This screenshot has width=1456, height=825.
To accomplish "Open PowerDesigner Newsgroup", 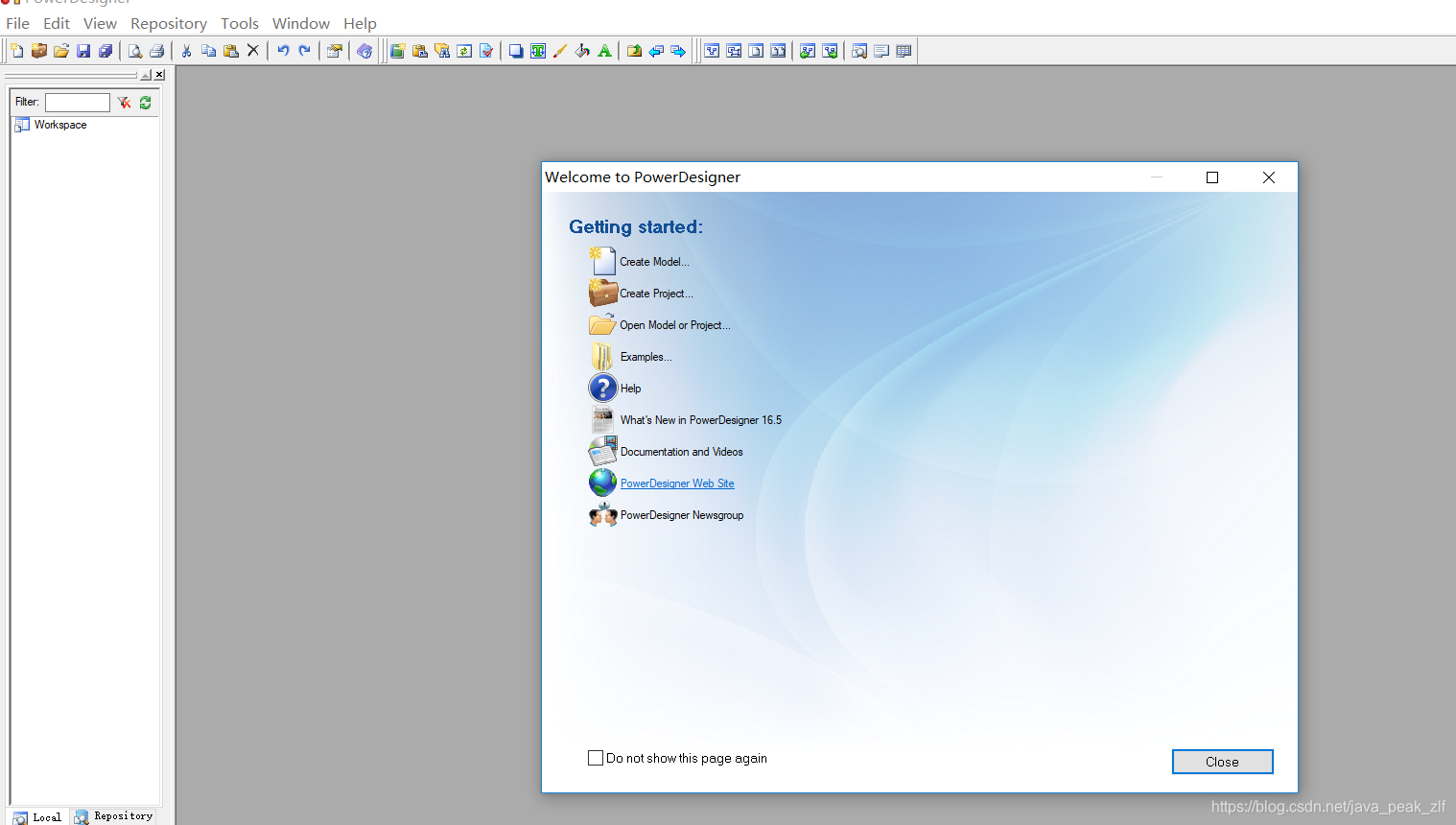I will 682,515.
